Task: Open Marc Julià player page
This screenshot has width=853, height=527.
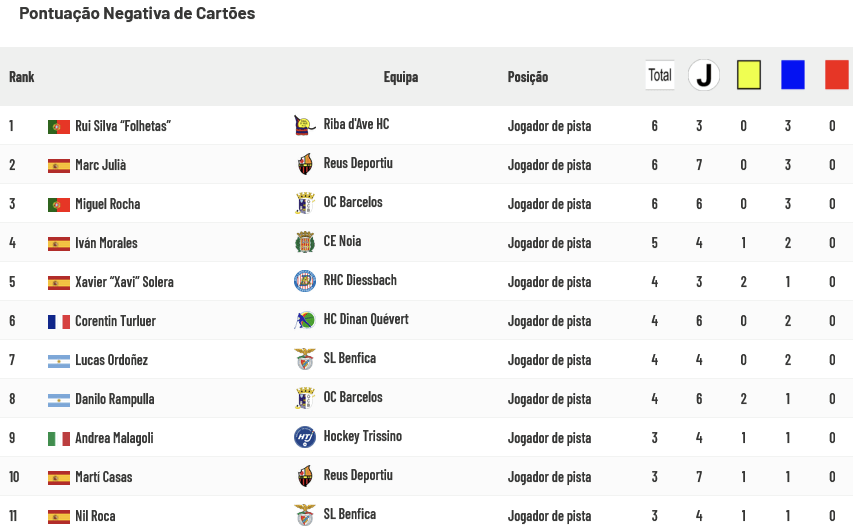Action: (101, 165)
